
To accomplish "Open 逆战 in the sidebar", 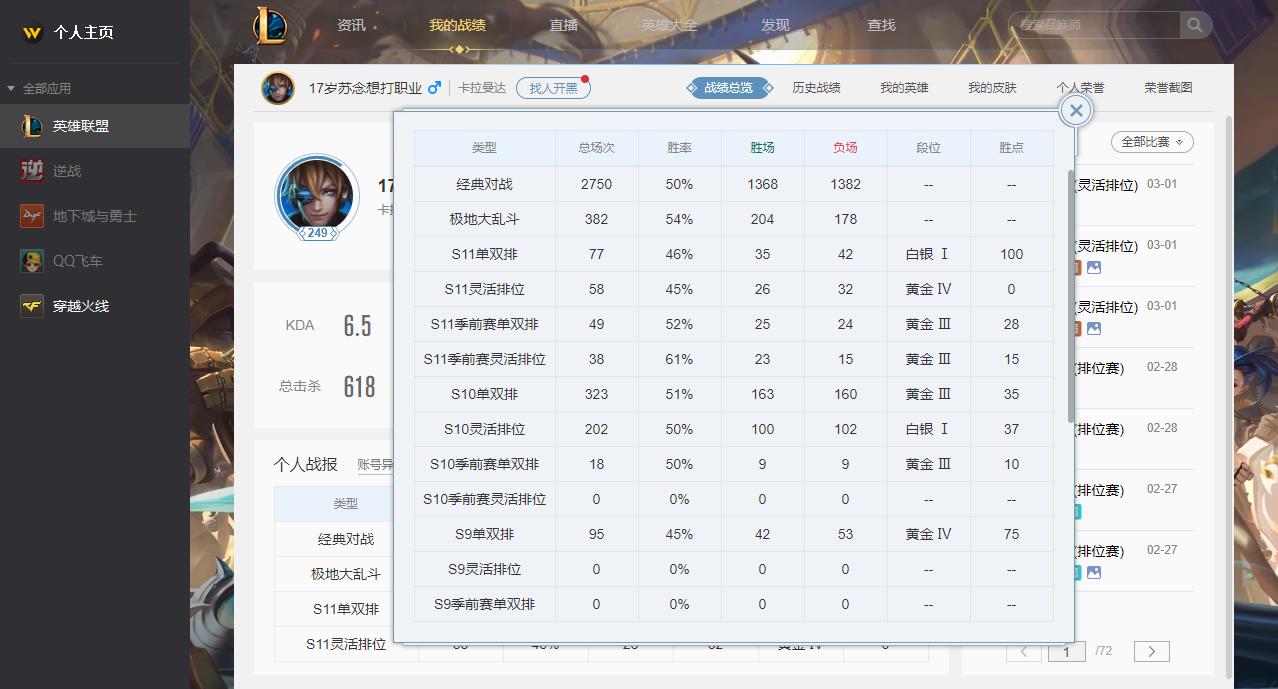I will tap(95, 171).
